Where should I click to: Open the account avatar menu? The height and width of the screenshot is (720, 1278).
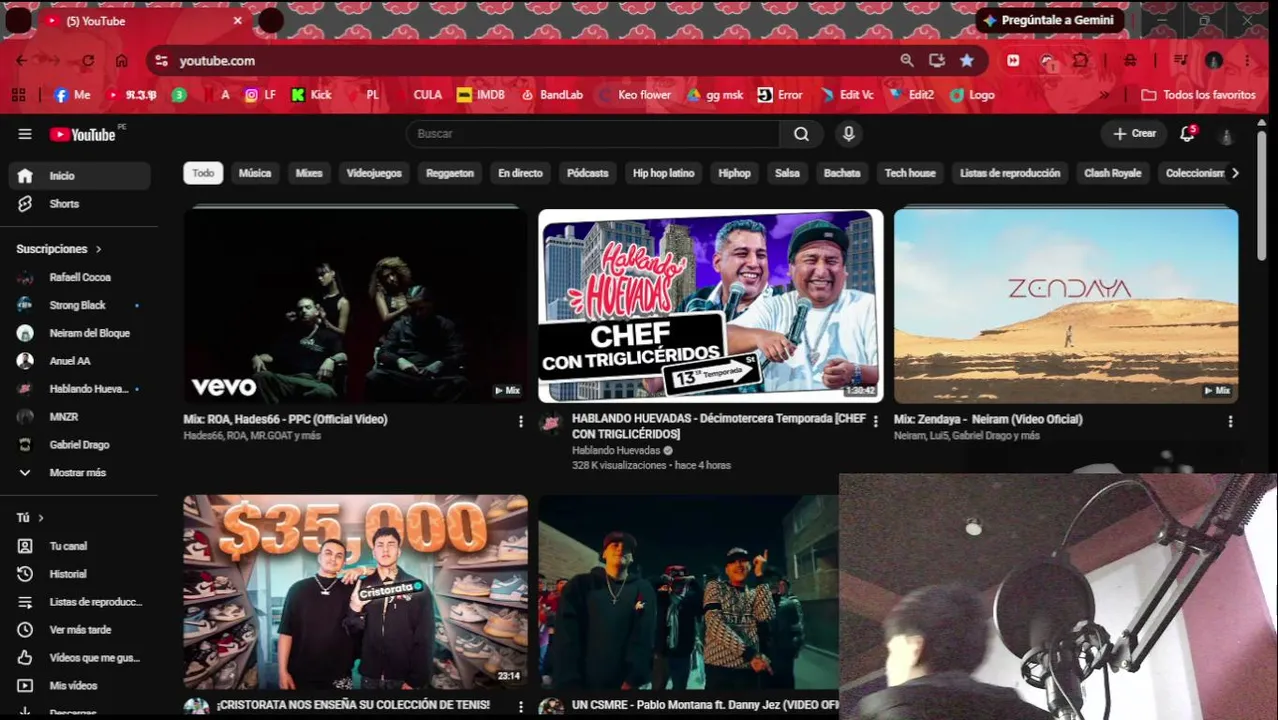[x=1227, y=134]
